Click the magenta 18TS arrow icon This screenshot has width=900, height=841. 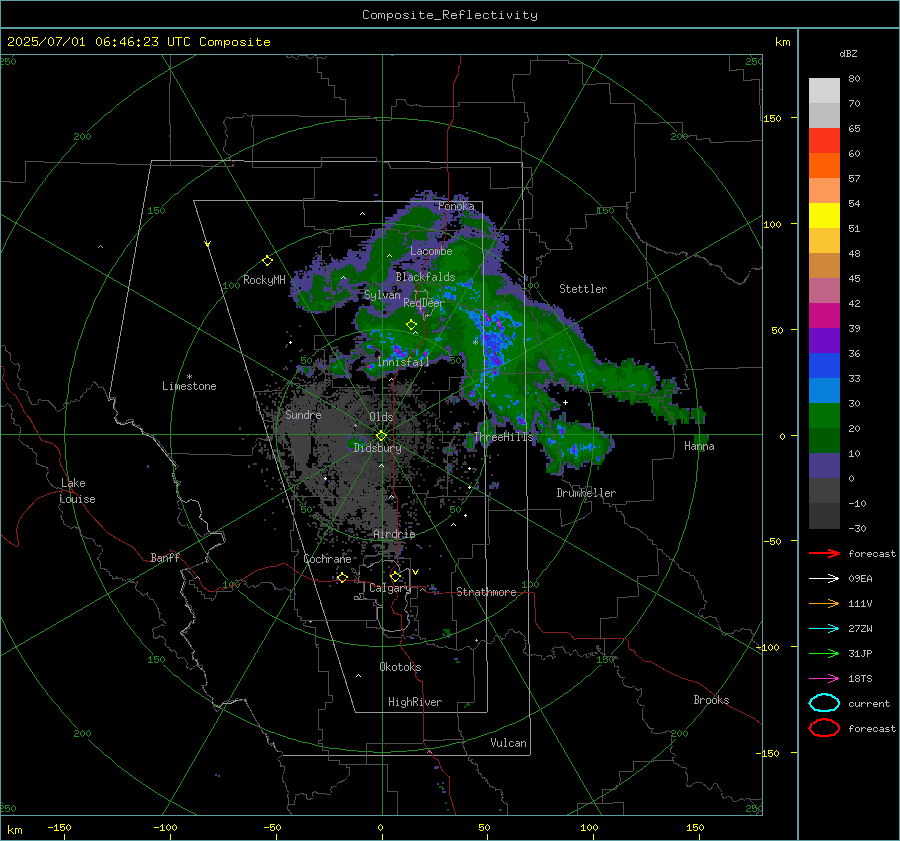click(x=824, y=679)
